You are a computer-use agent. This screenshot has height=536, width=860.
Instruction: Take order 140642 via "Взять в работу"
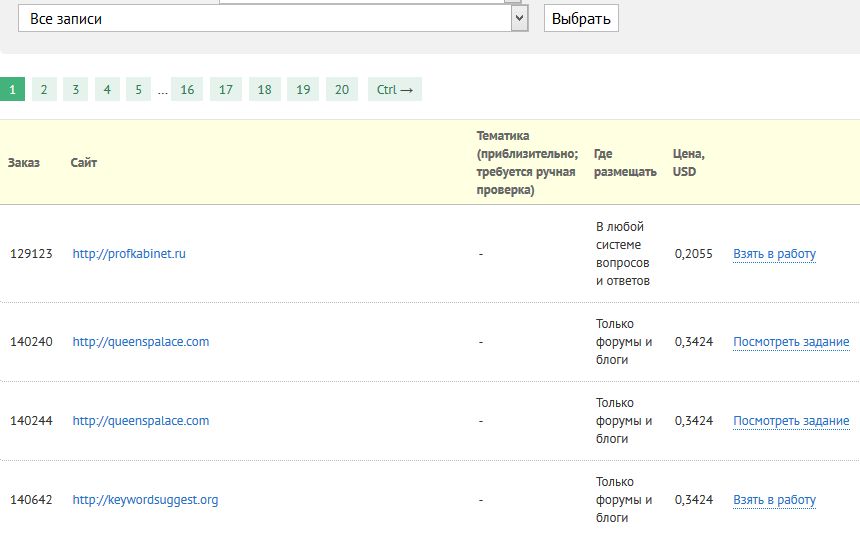[774, 500]
